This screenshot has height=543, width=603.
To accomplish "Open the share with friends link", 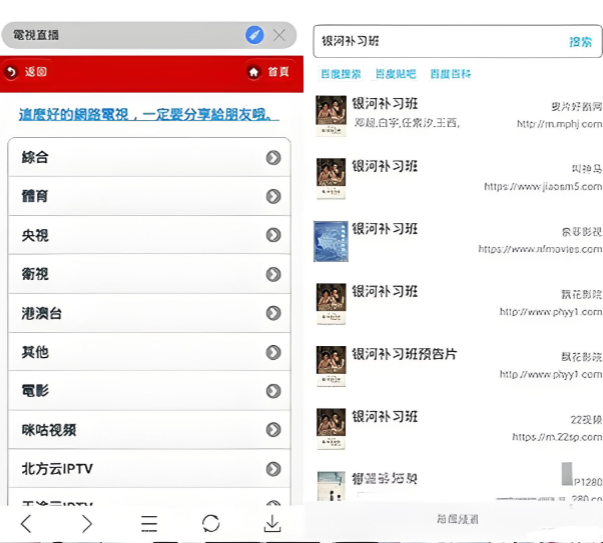I will 149,114.
